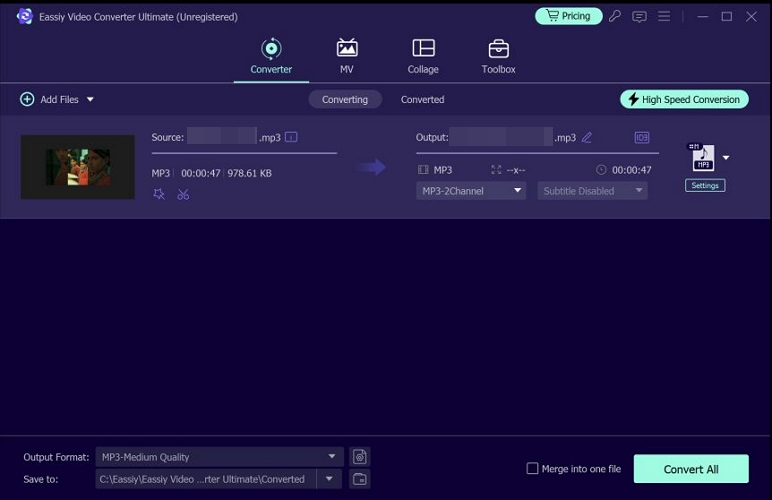The height and width of the screenshot is (500, 772).
Task: Click the enhance effect star icon
Action: tap(159, 194)
